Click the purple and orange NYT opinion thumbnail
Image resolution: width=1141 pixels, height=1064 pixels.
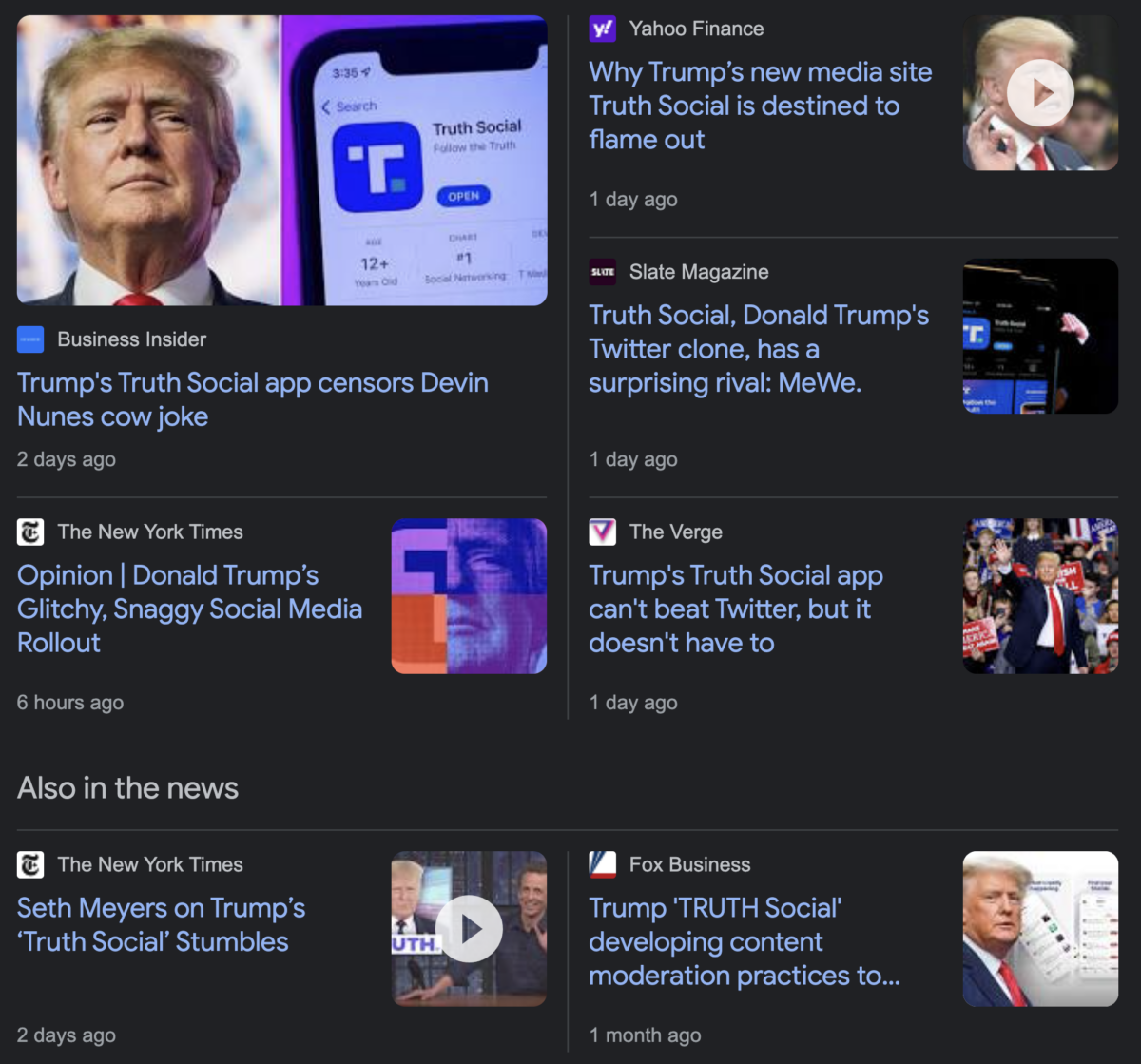470,596
